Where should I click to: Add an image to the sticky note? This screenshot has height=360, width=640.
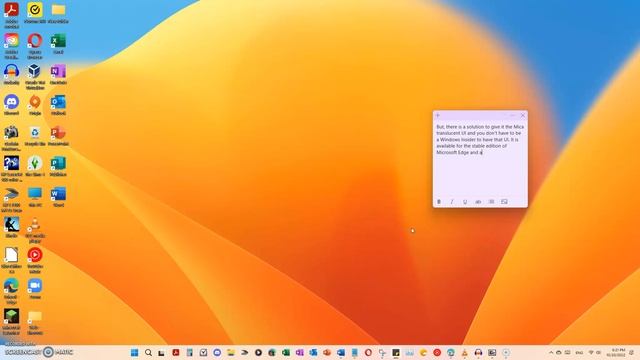click(504, 202)
